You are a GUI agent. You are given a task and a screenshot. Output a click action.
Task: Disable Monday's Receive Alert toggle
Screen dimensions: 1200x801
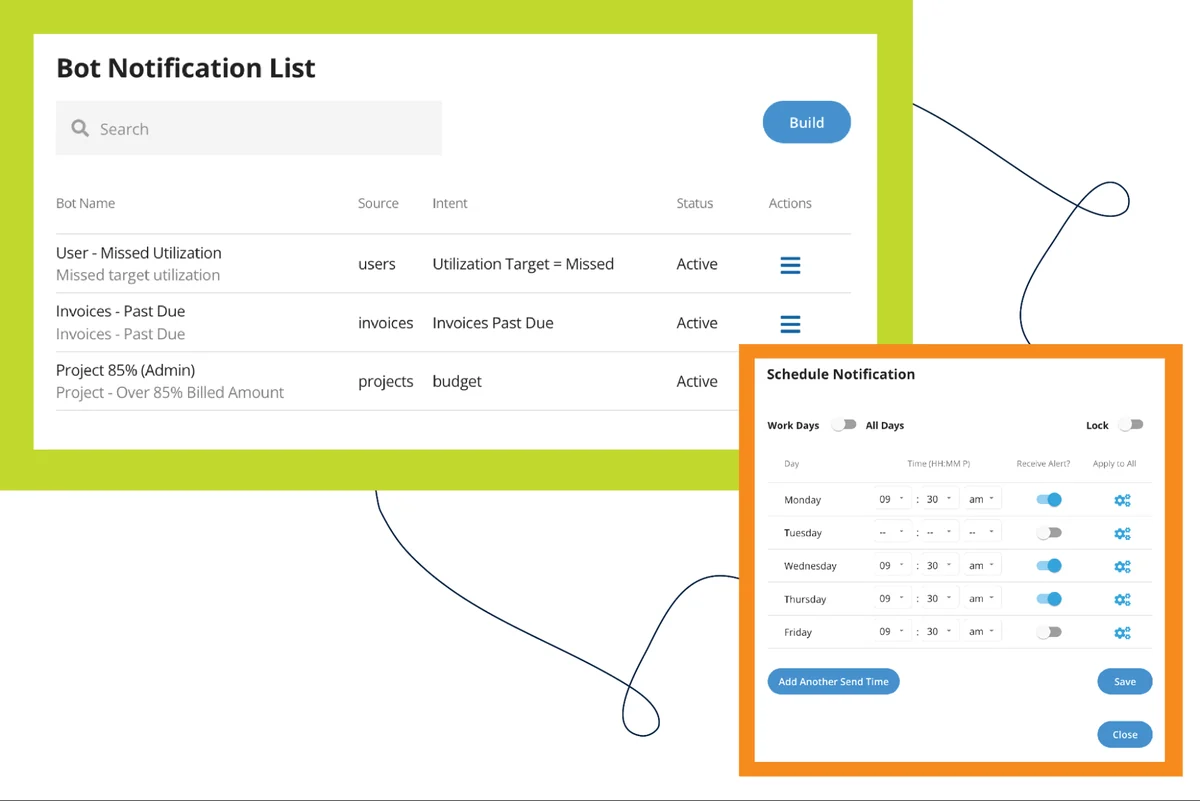tap(1049, 499)
